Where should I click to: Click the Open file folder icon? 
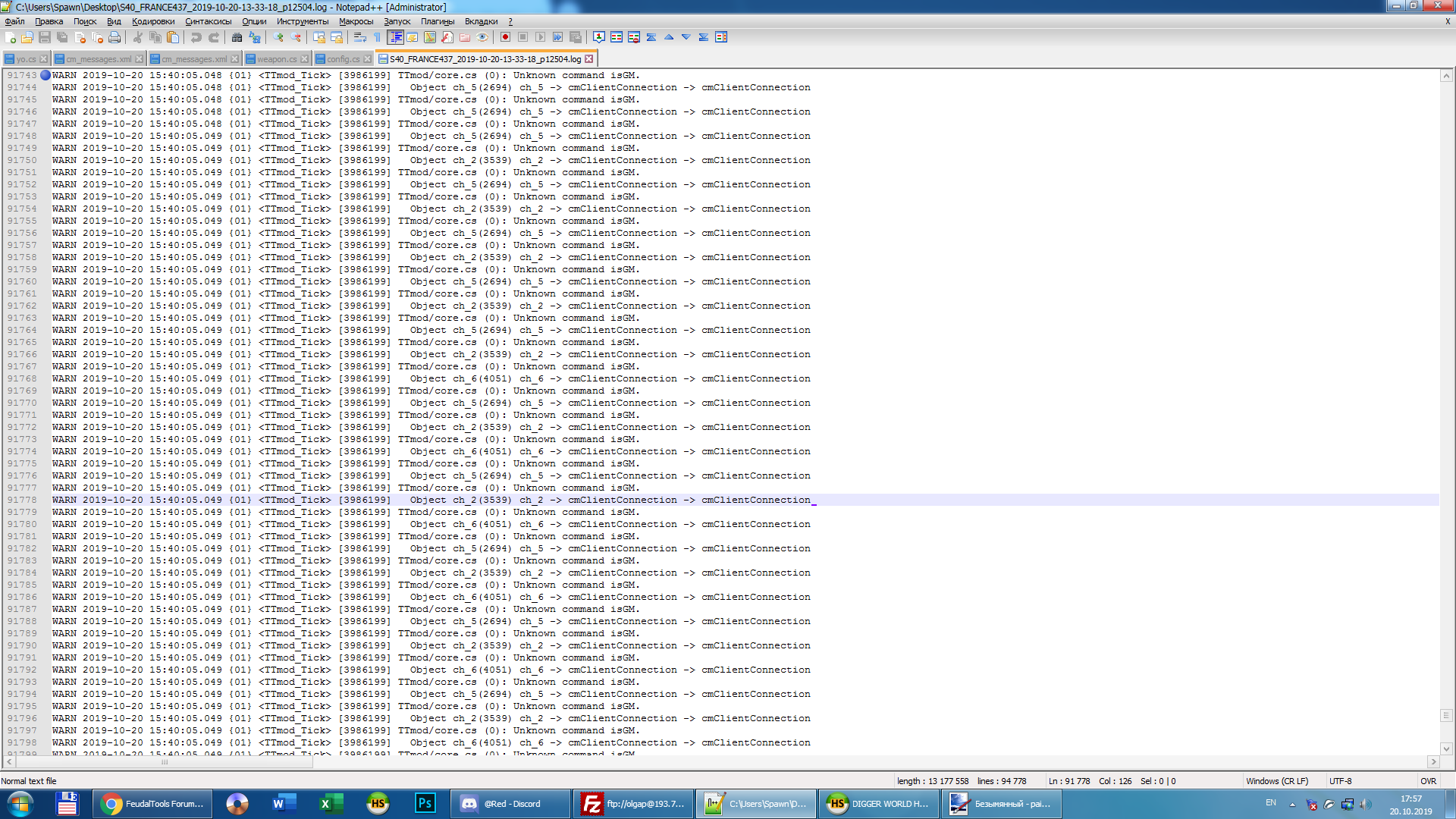[x=27, y=37]
